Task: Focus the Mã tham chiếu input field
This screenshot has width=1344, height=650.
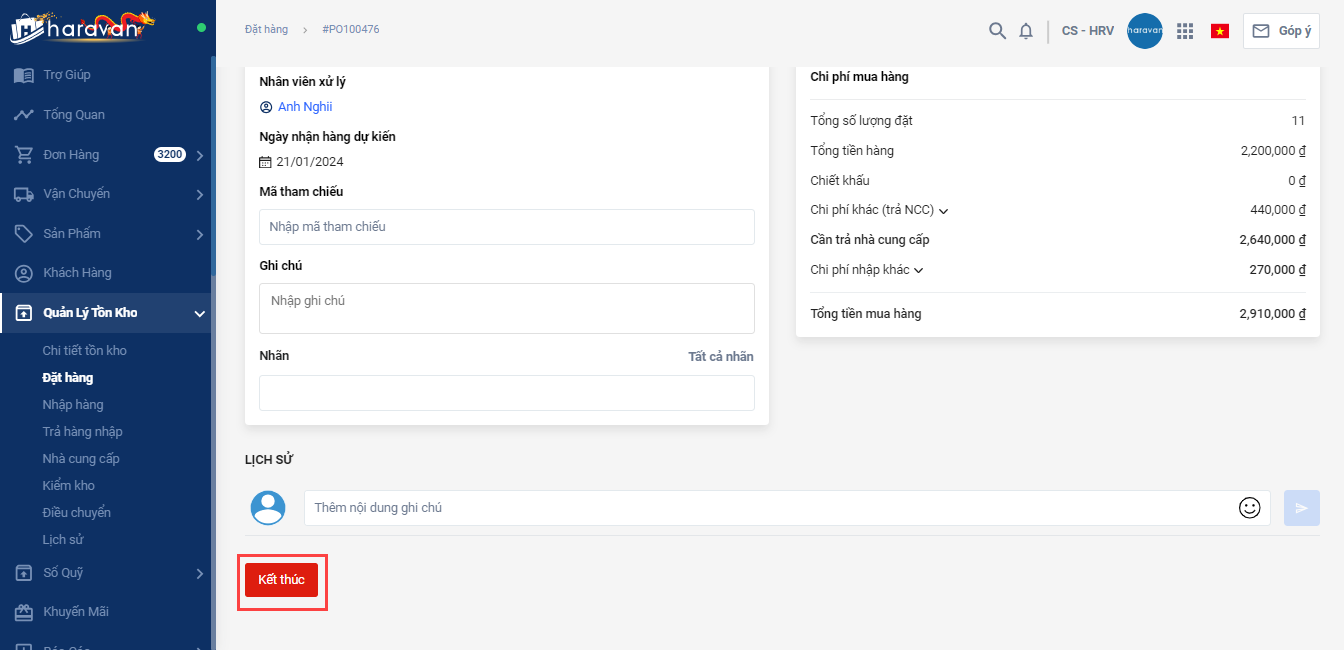Action: point(506,227)
